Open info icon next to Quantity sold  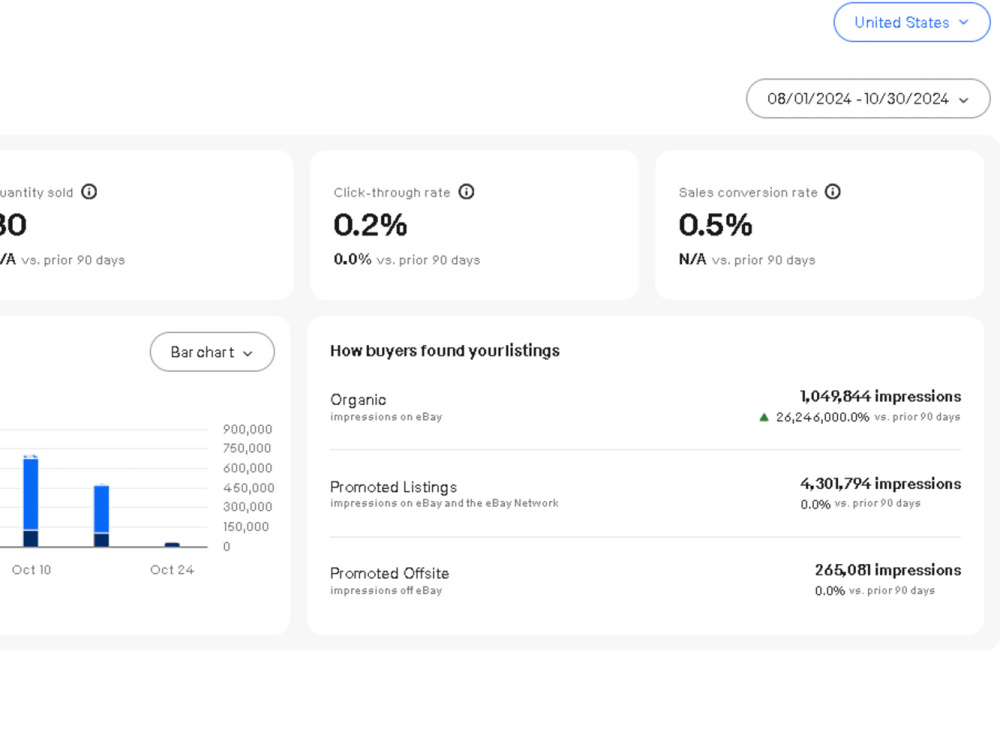[89, 192]
